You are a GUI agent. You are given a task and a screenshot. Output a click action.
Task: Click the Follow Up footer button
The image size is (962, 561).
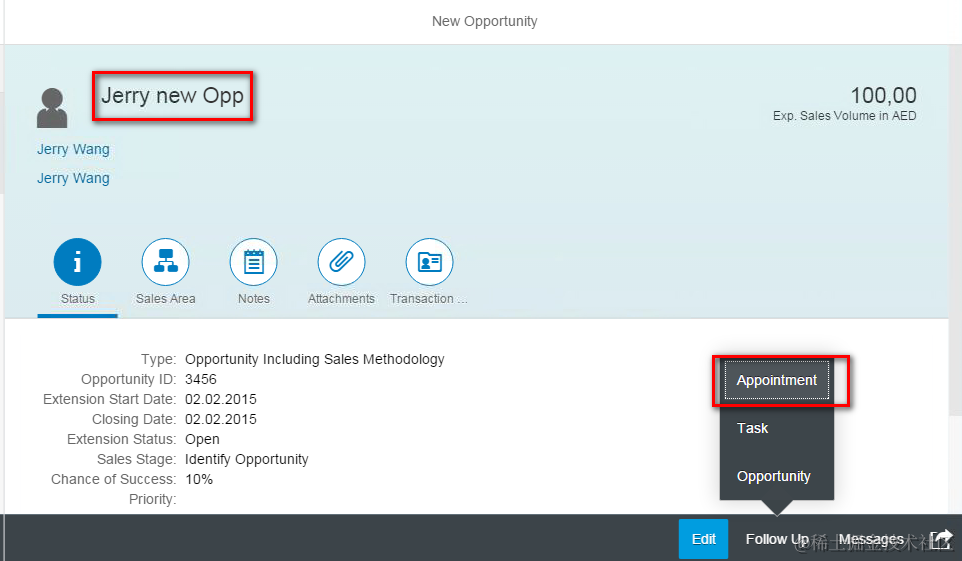click(777, 539)
